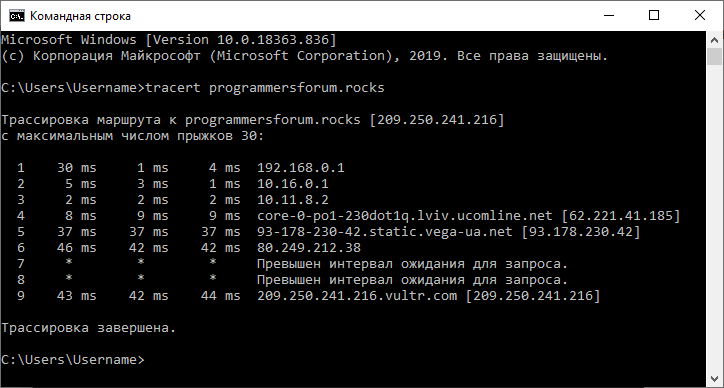This screenshot has width=724, height=388.
Task: Click the Командная строка title text
Action: (80, 16)
